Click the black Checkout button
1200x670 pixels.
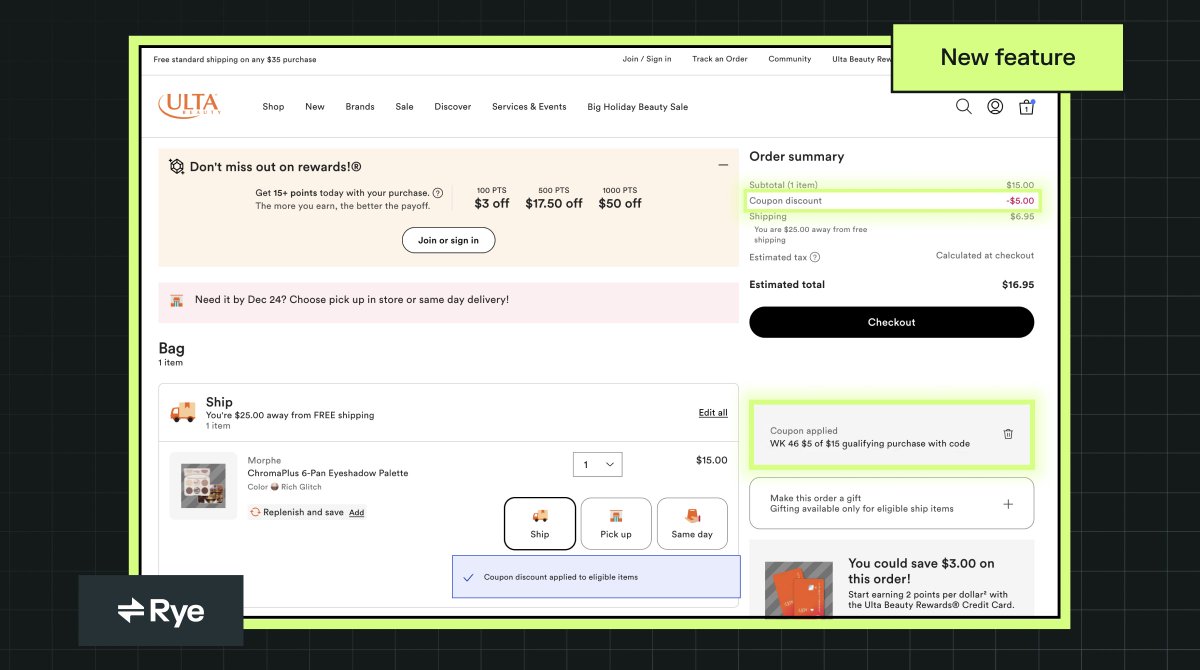point(892,322)
